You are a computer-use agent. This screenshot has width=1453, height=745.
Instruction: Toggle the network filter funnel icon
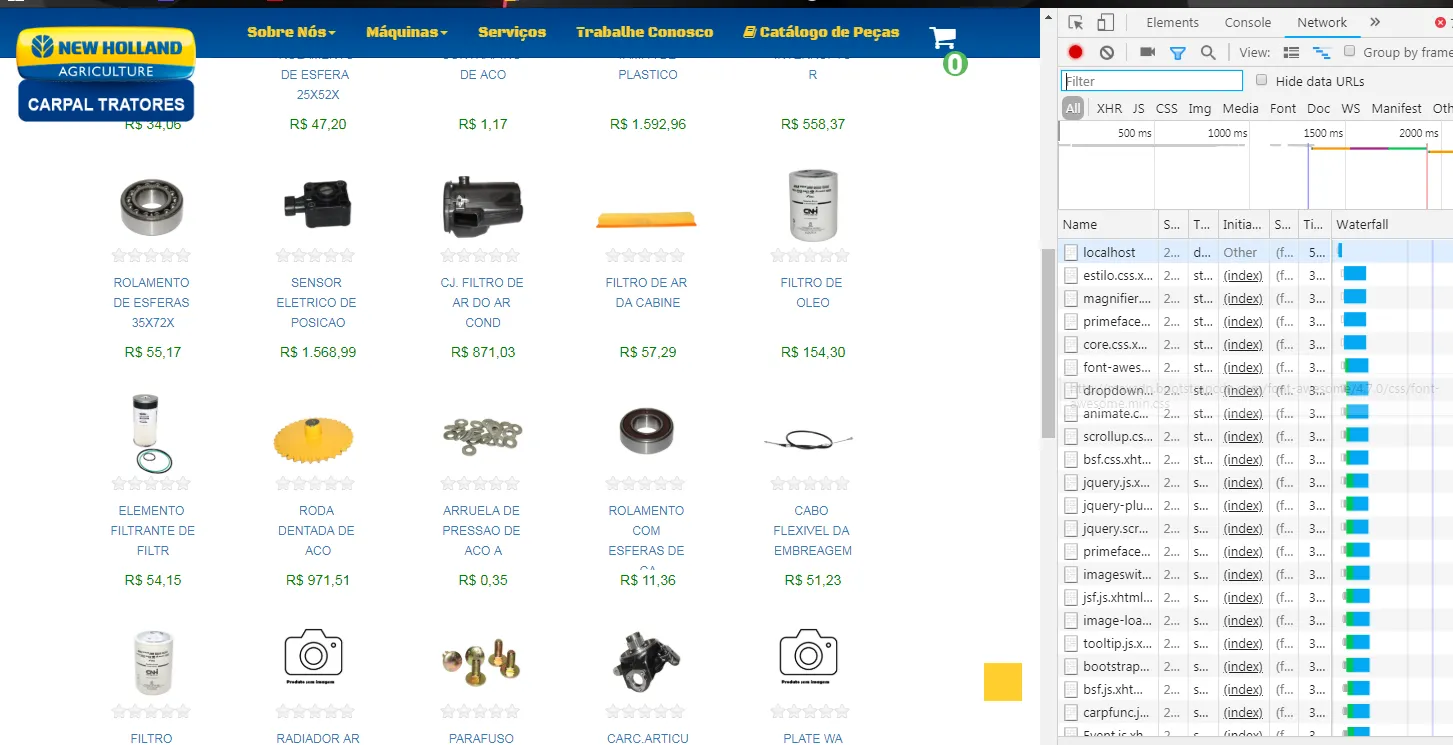pyautogui.click(x=1178, y=52)
